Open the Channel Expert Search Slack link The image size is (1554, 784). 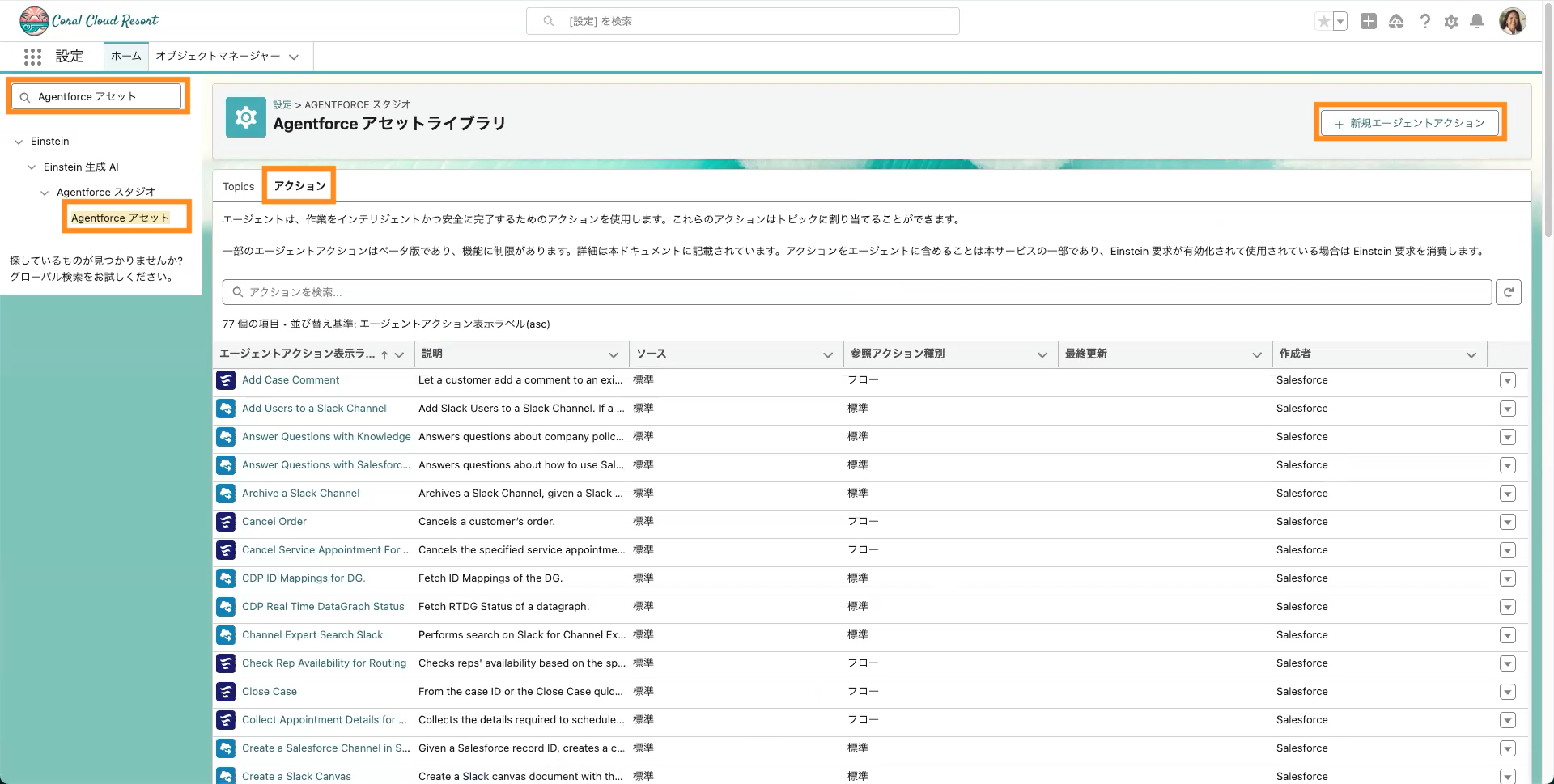(312, 635)
